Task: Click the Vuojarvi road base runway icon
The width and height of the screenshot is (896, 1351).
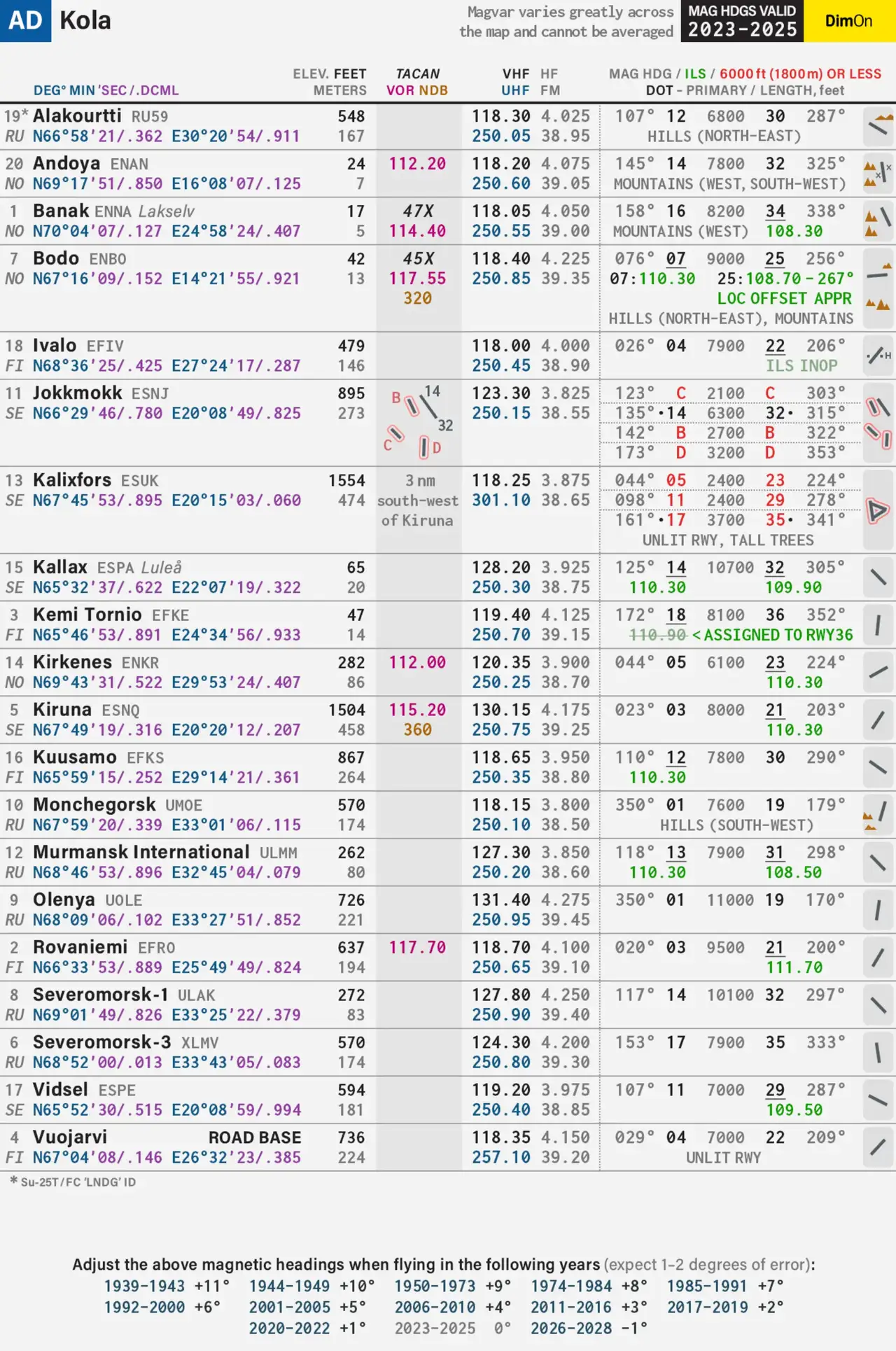Action: coord(878,1147)
